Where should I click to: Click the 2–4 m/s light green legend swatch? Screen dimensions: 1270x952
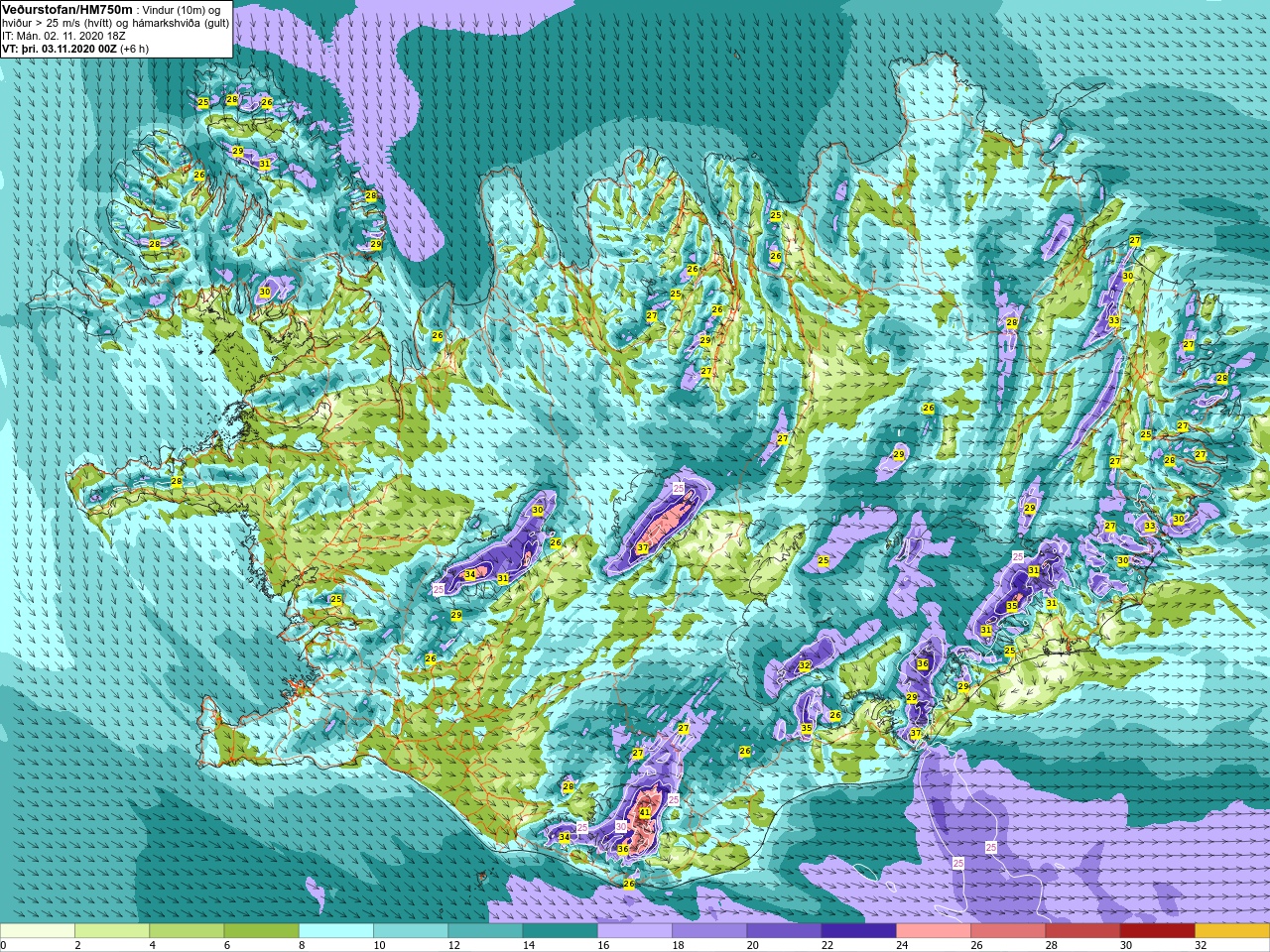click(x=112, y=931)
